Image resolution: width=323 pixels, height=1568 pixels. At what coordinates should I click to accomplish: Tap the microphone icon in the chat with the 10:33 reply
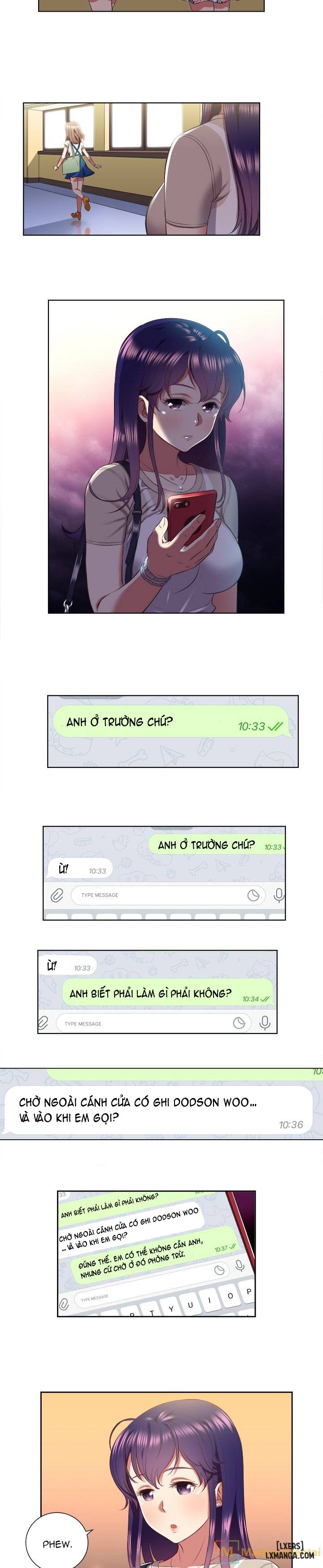point(279,895)
